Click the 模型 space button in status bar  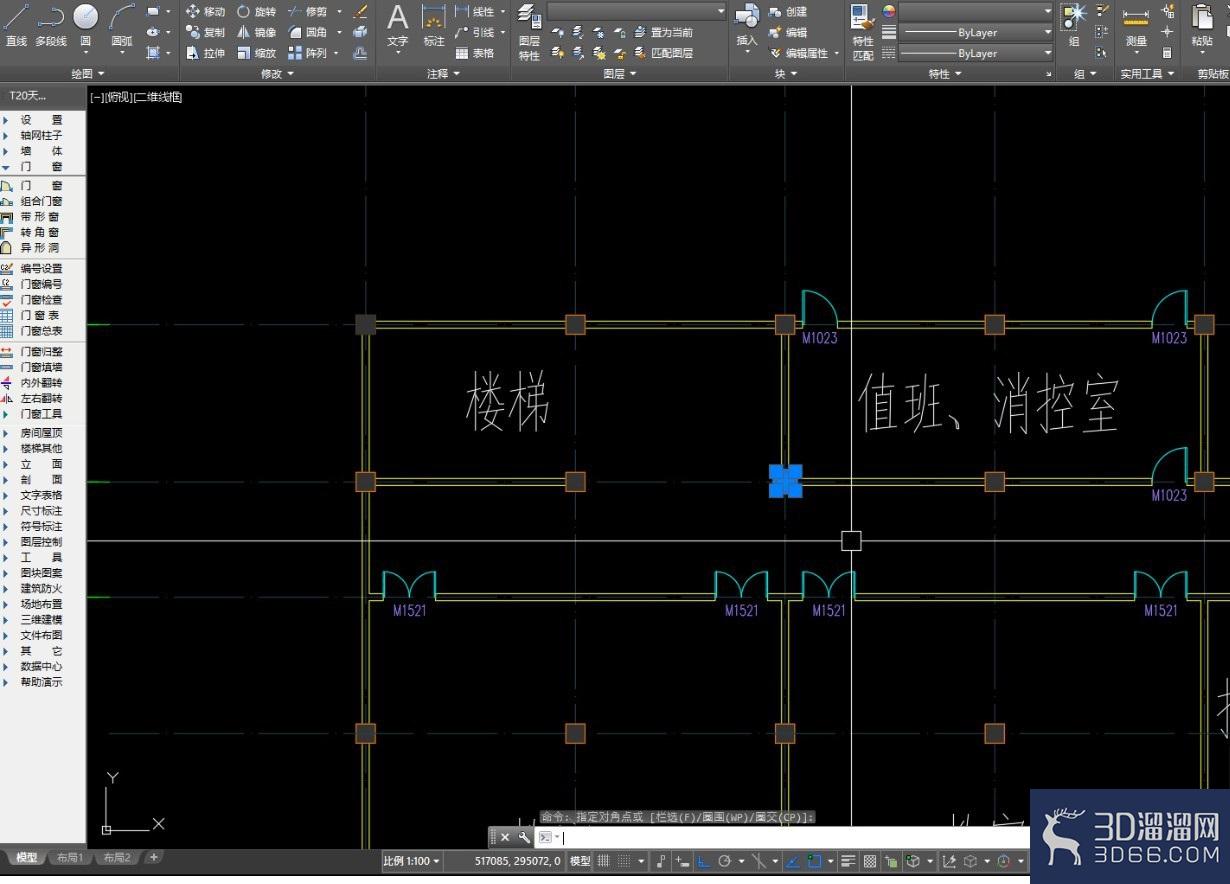click(x=580, y=861)
